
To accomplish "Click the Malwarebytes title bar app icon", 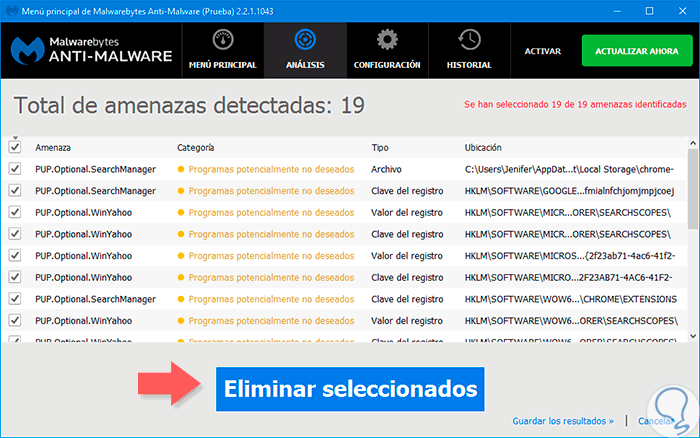I will [x=12, y=11].
